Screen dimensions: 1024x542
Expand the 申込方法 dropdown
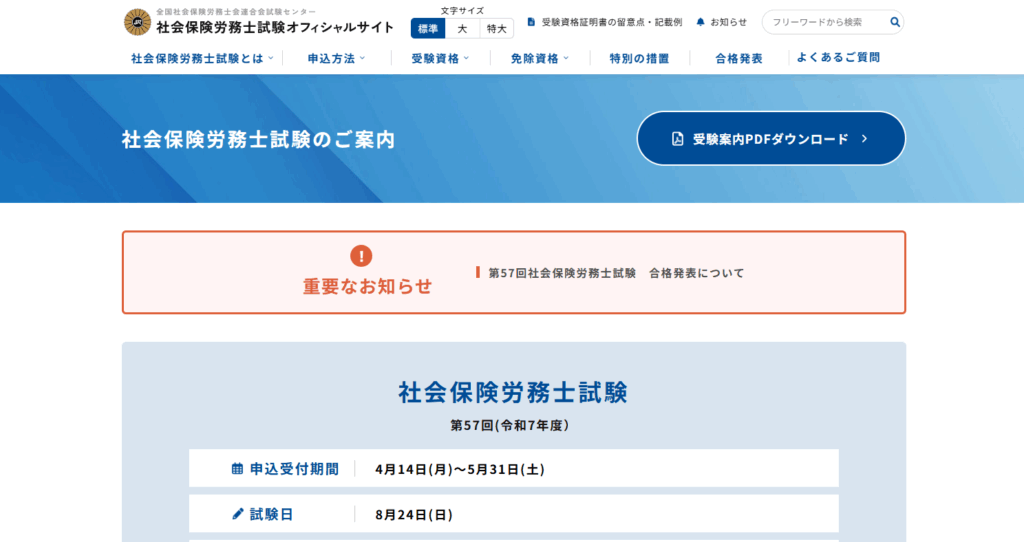(336, 59)
